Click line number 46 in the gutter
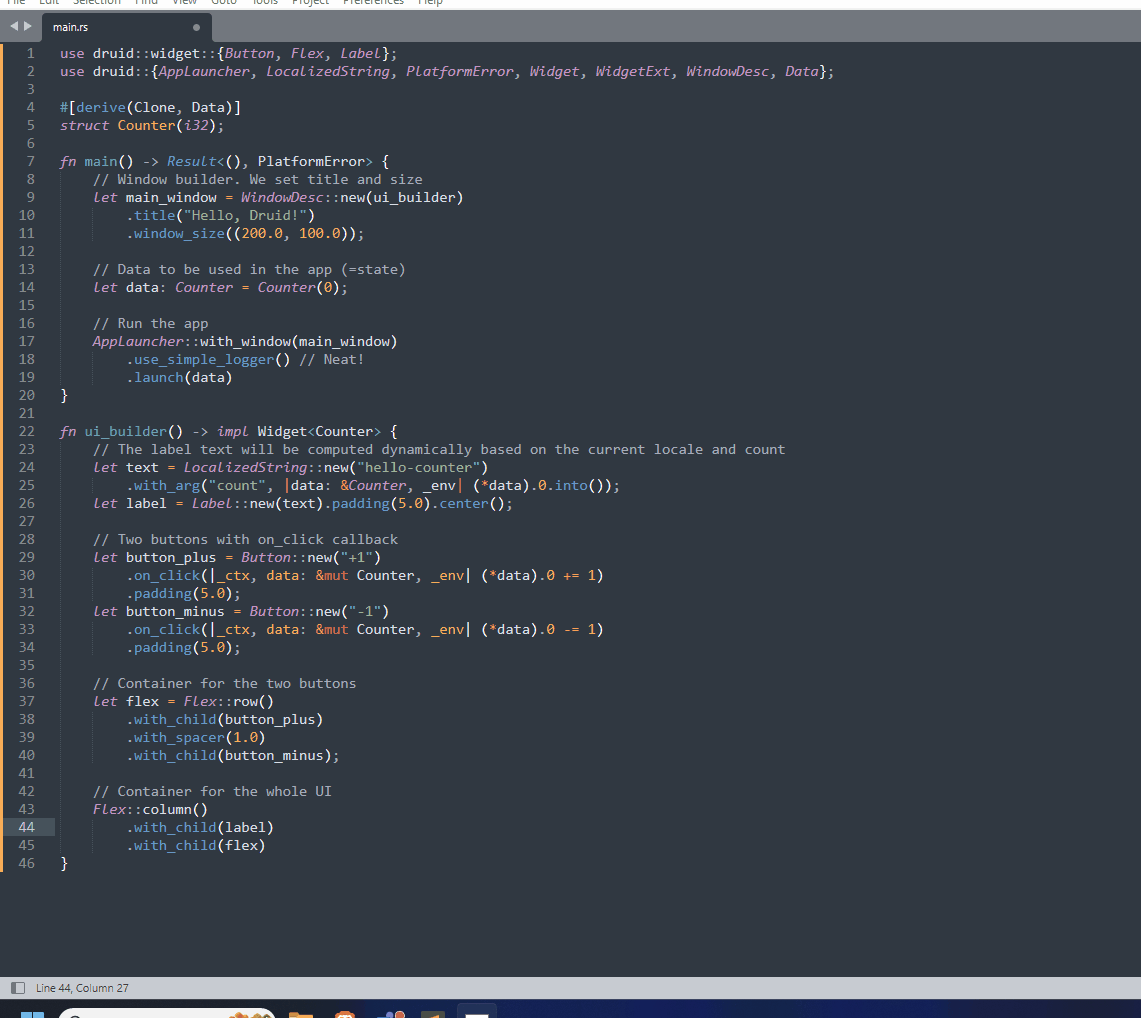 coord(26,863)
